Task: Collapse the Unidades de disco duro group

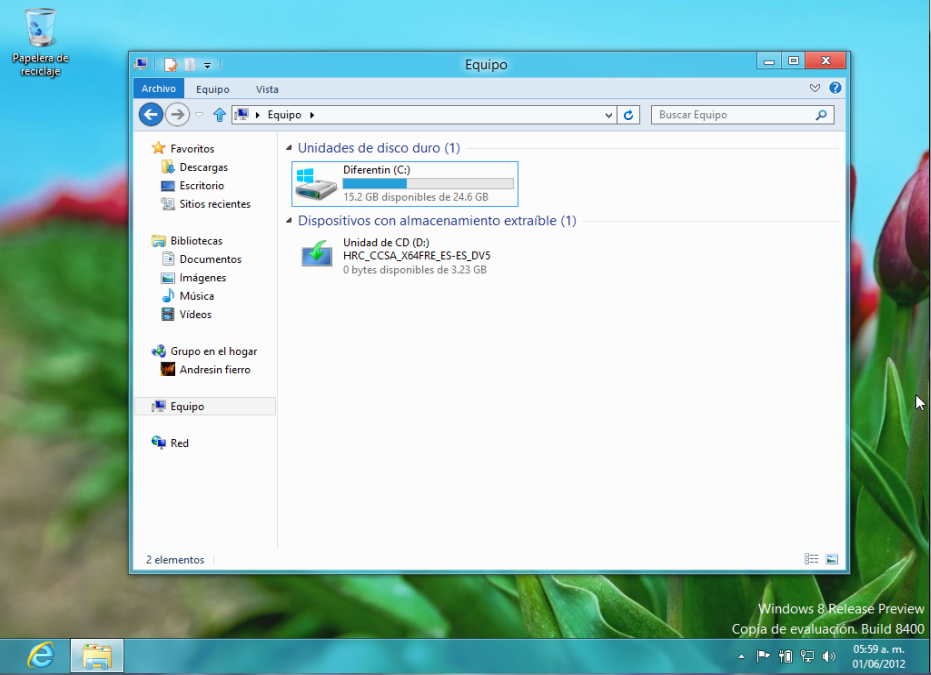Action: 289,148
